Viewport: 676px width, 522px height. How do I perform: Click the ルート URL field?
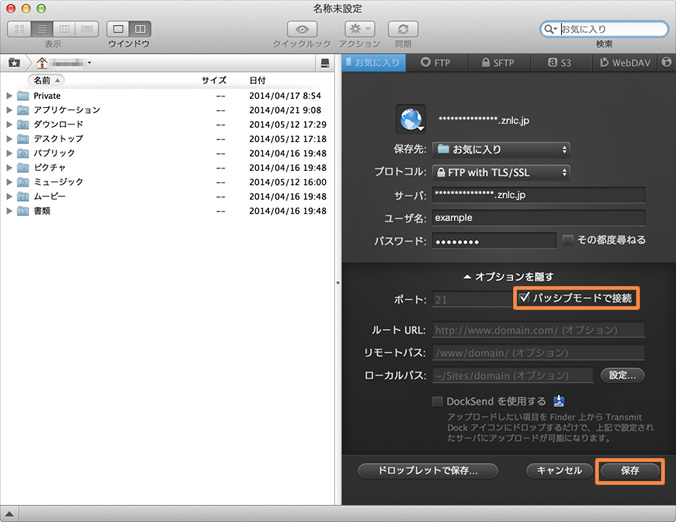(538, 330)
